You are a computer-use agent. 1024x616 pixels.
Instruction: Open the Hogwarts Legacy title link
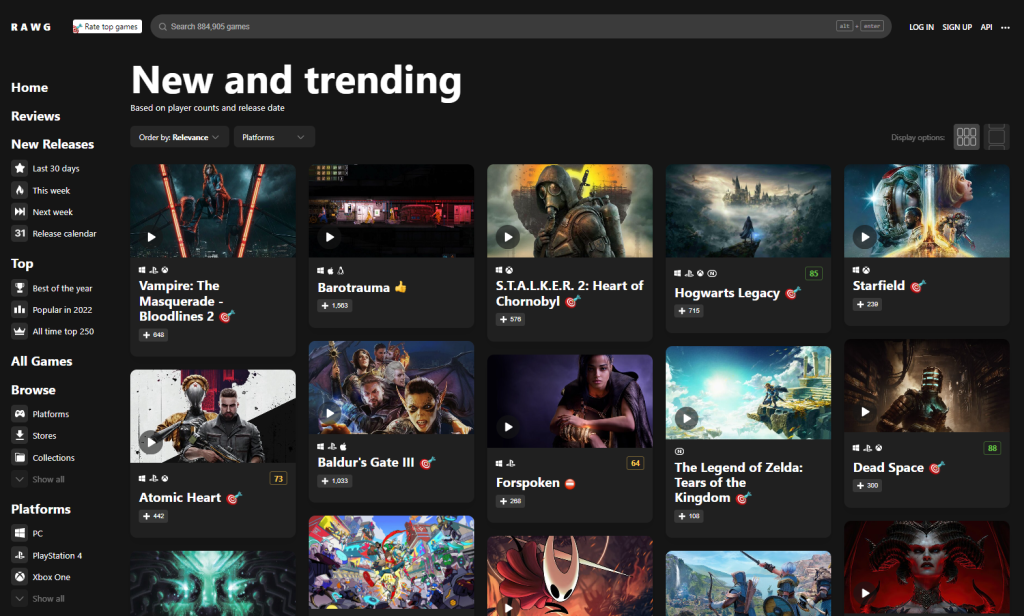727,293
